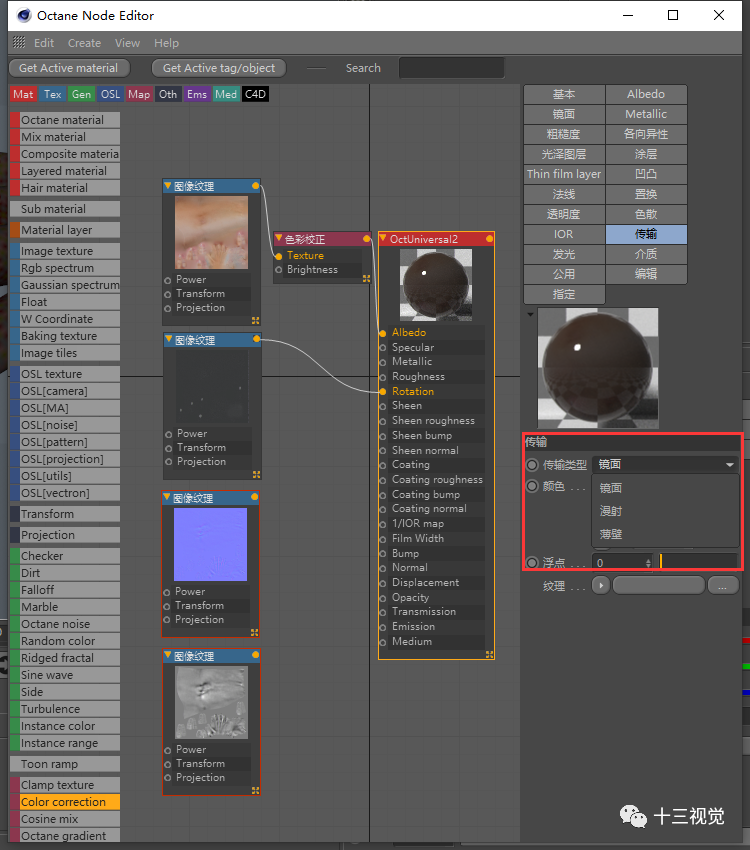Viewport: 750px width, 850px height.
Task: Switch to the Thin film layer tab
Action: [x=564, y=174]
